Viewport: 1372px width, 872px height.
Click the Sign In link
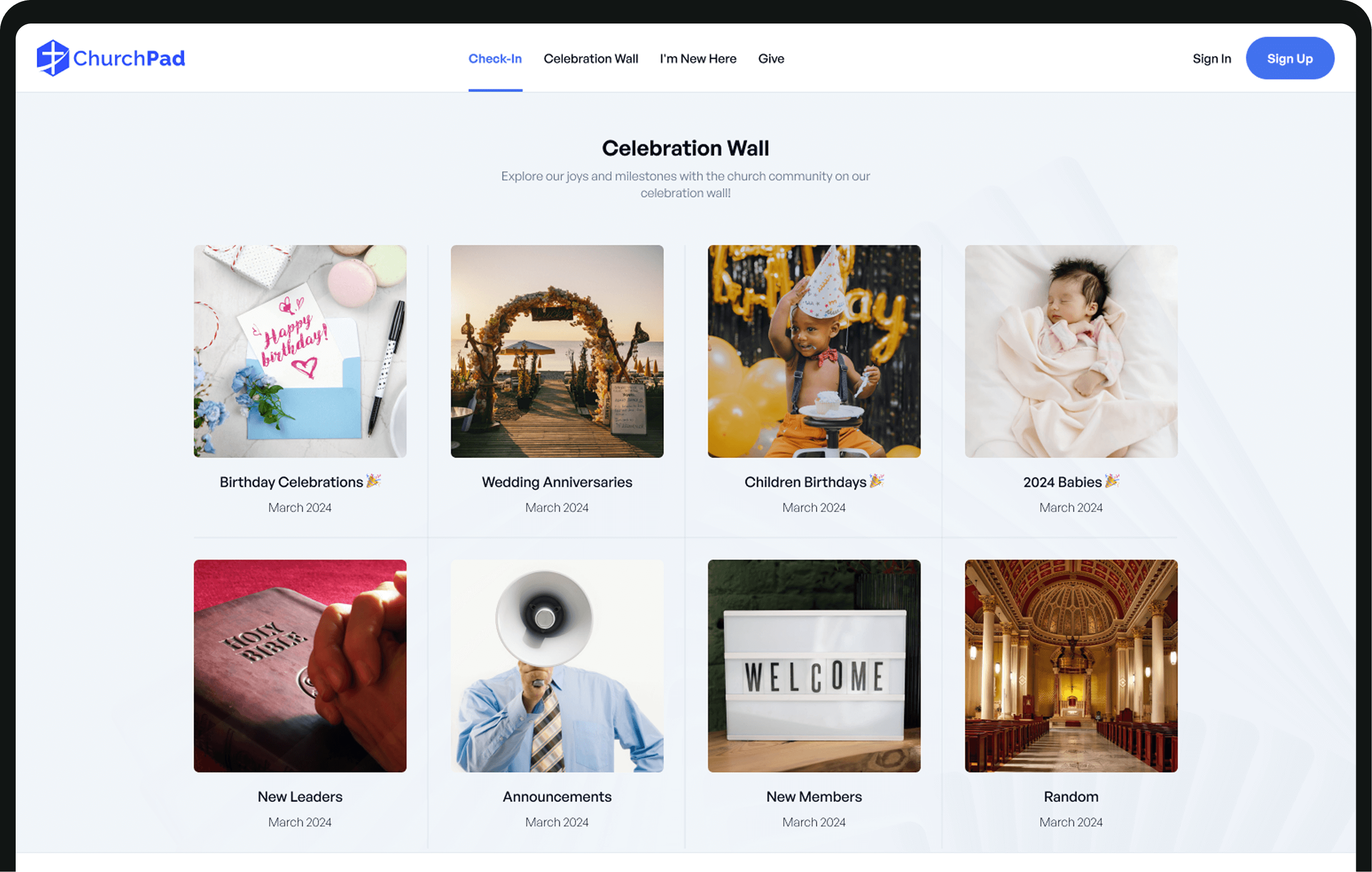(1211, 59)
